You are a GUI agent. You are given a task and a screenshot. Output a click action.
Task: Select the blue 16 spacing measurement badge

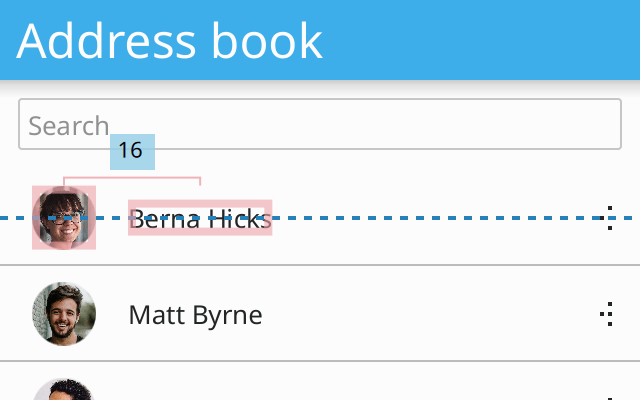(x=132, y=152)
